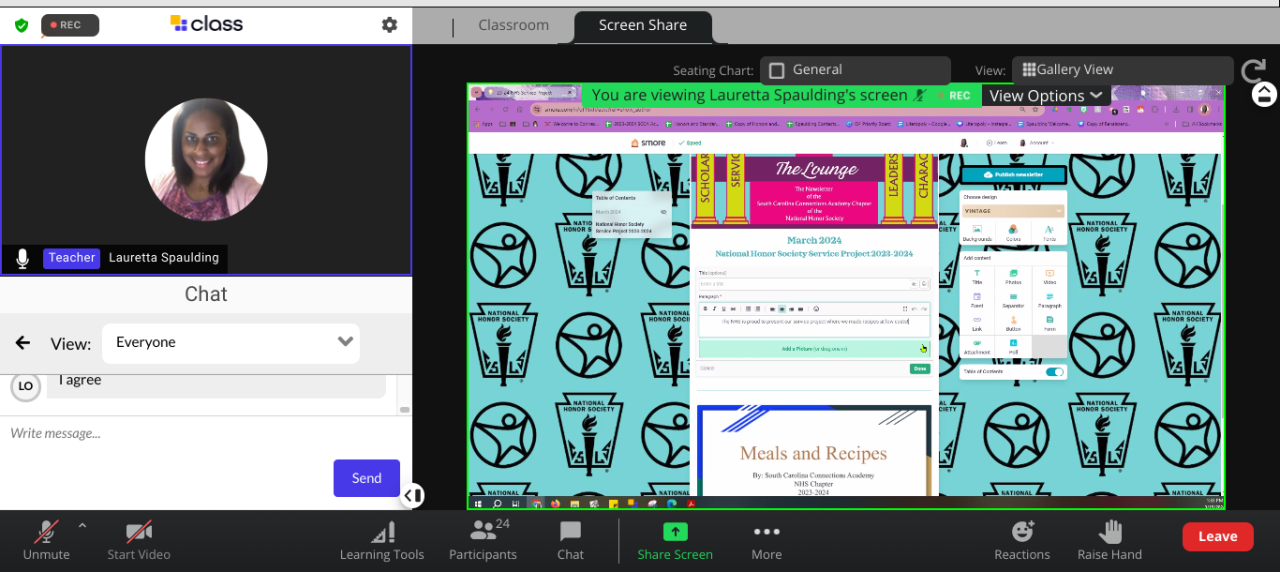The width and height of the screenshot is (1280, 572).
Task: Switch to the Classroom tab
Action: point(514,25)
